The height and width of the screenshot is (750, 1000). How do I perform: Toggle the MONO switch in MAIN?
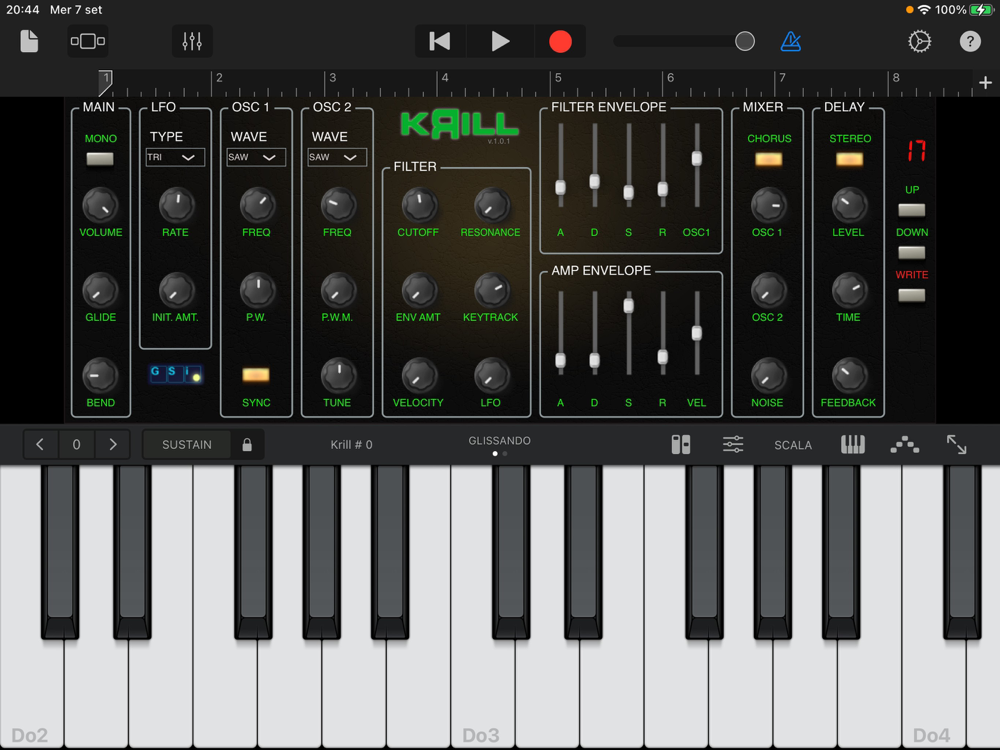point(100,159)
